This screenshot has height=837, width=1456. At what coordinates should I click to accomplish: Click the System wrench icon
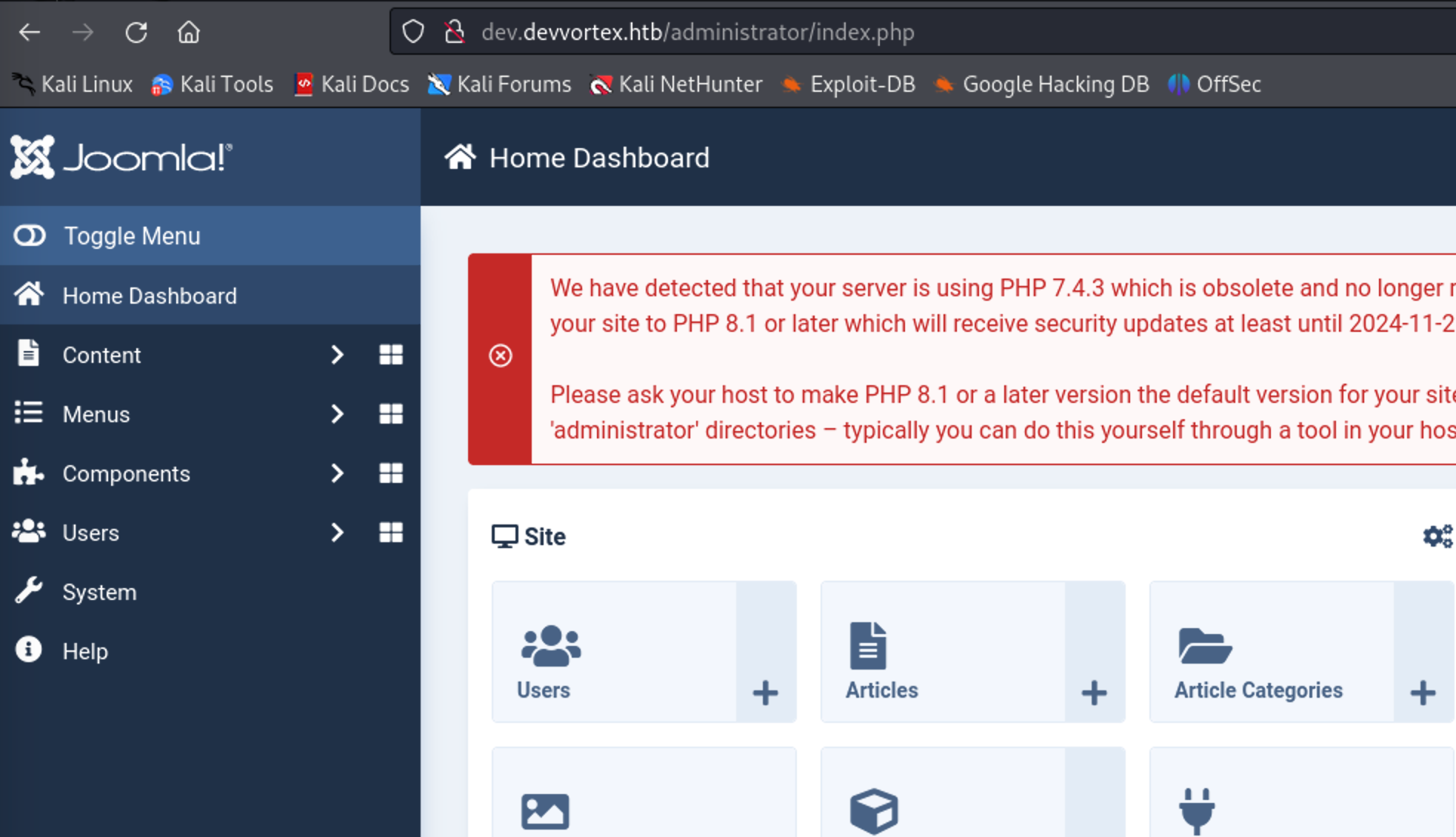(x=28, y=590)
